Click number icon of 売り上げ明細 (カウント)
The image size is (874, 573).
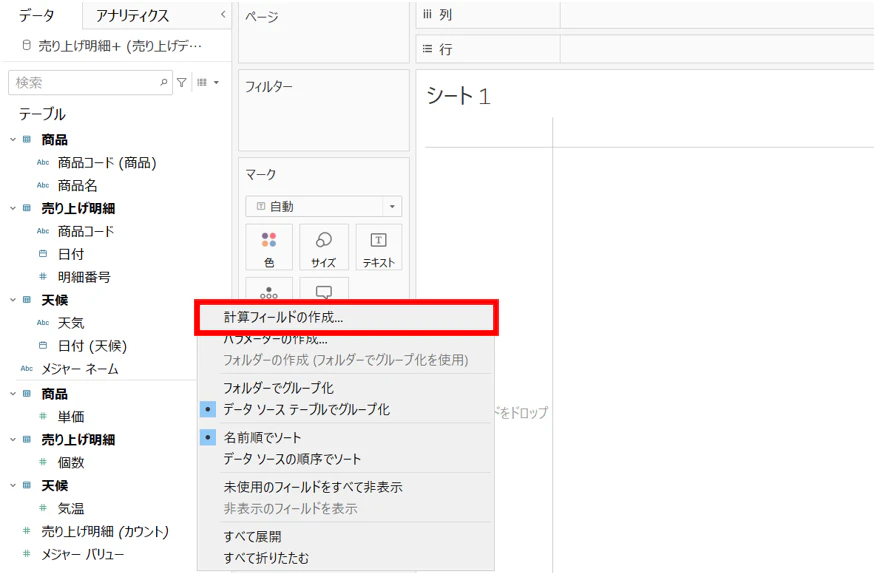pos(26,531)
